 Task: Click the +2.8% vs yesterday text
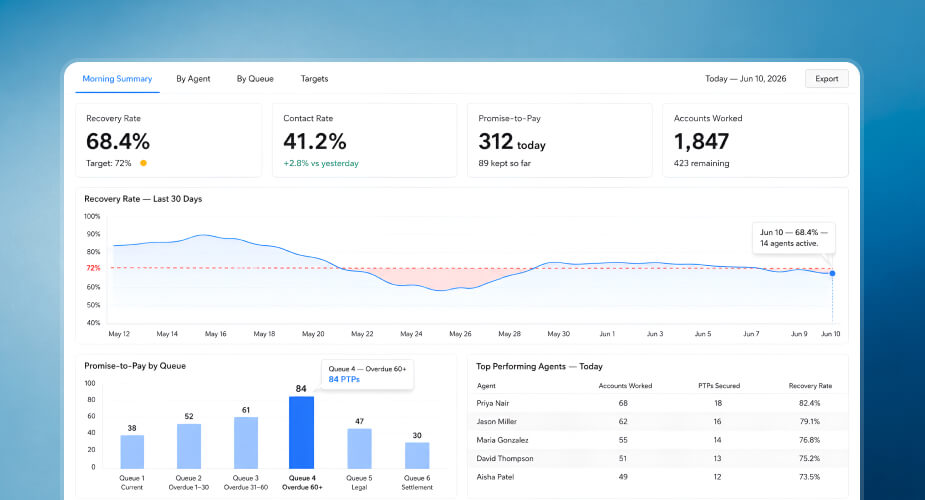pyautogui.click(x=321, y=163)
